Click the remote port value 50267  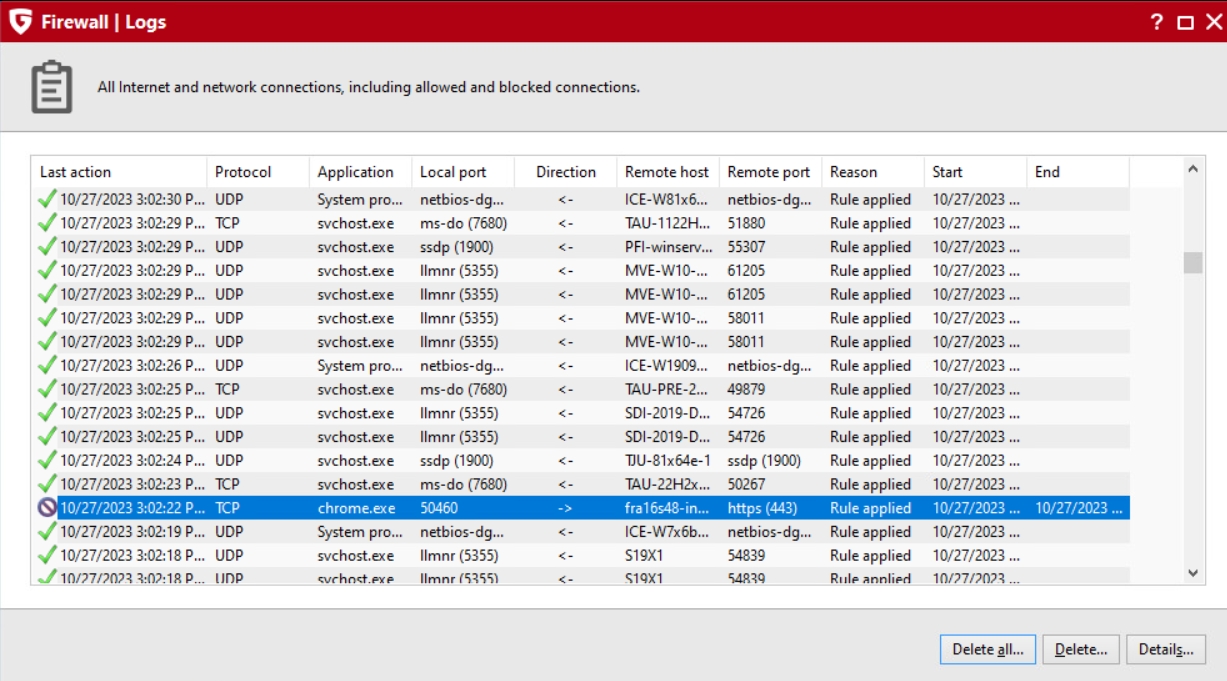point(746,484)
